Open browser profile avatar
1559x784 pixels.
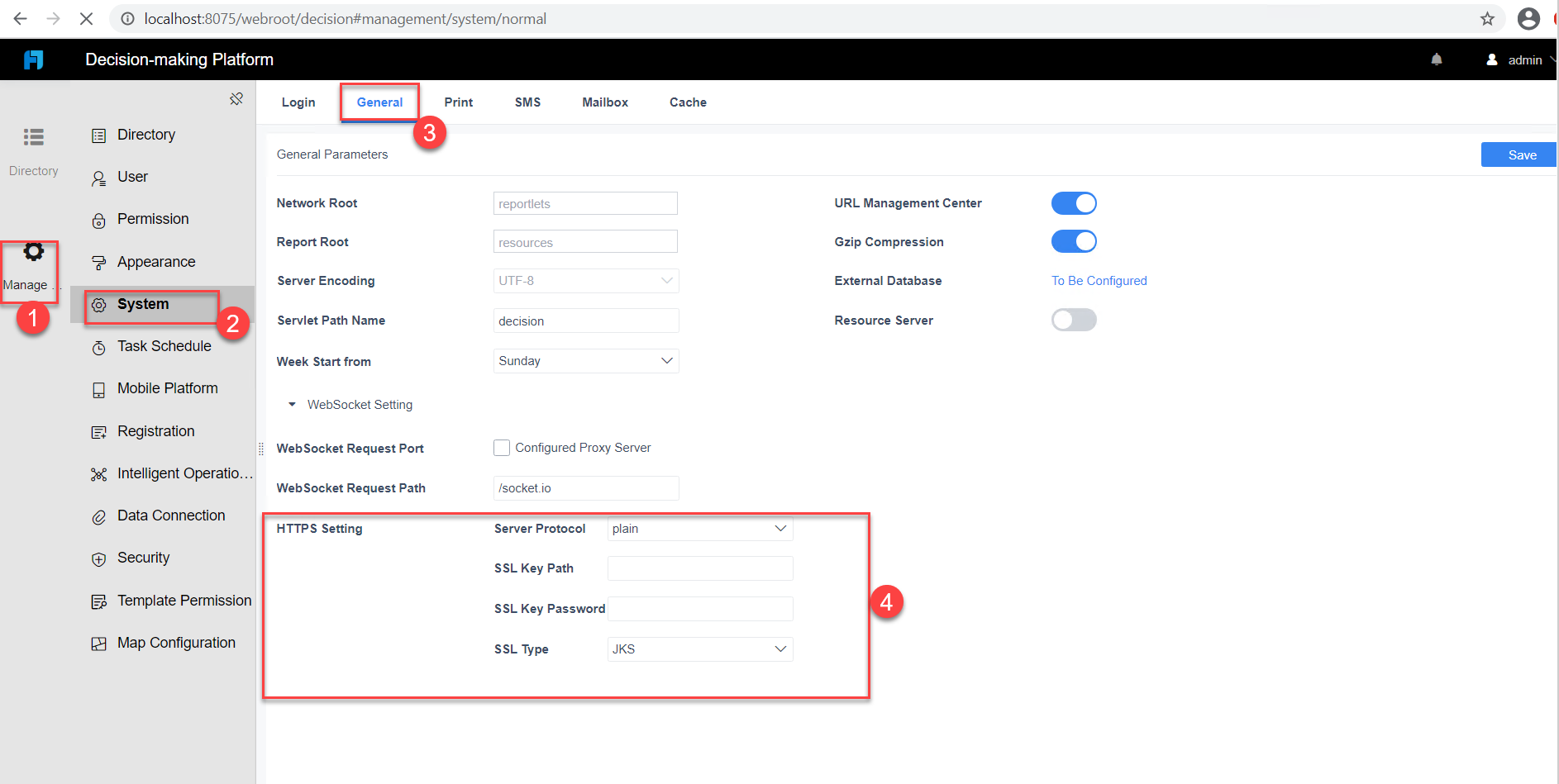point(1529,18)
